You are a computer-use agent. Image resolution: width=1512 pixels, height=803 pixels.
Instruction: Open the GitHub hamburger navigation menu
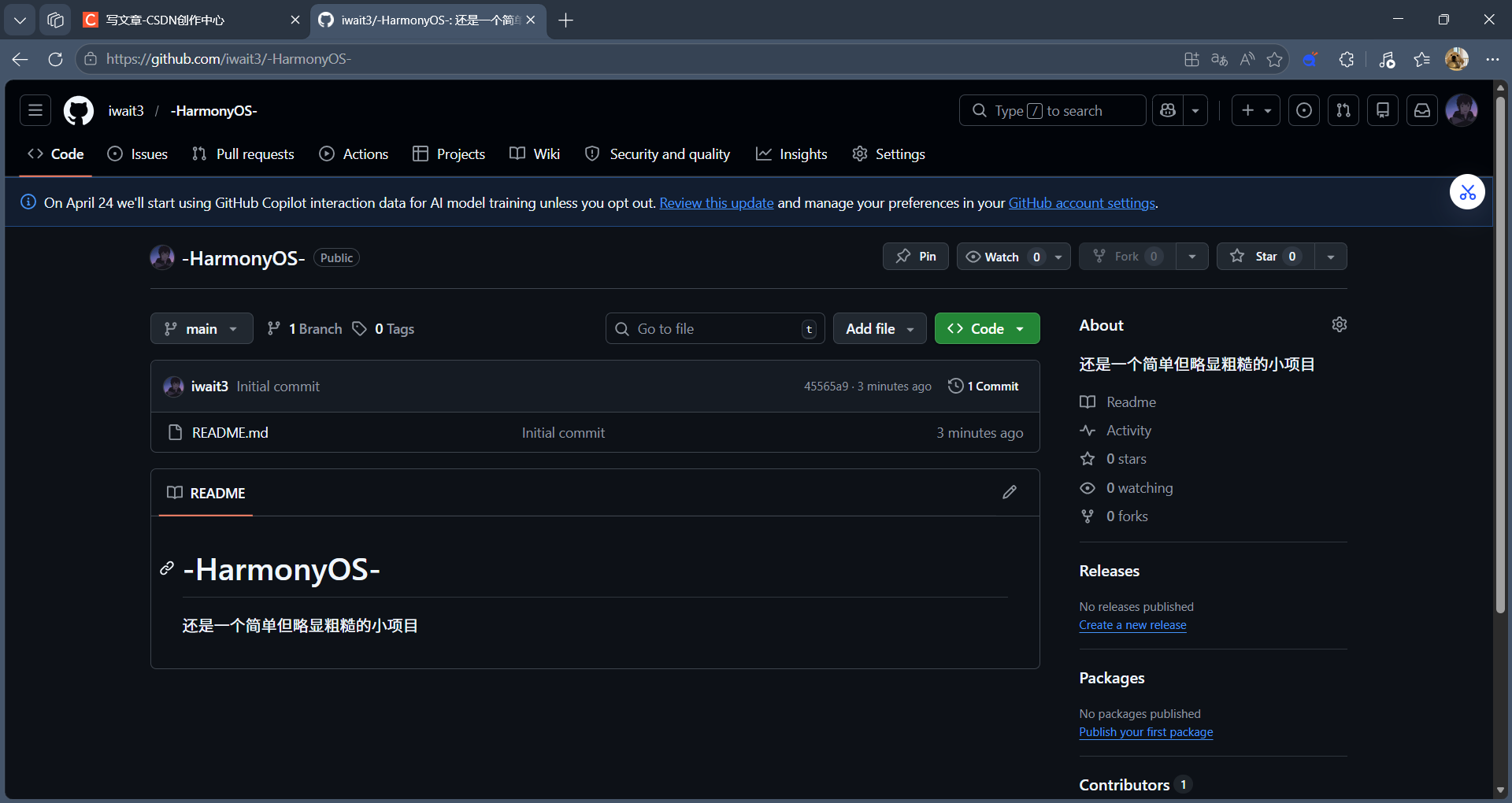35,111
